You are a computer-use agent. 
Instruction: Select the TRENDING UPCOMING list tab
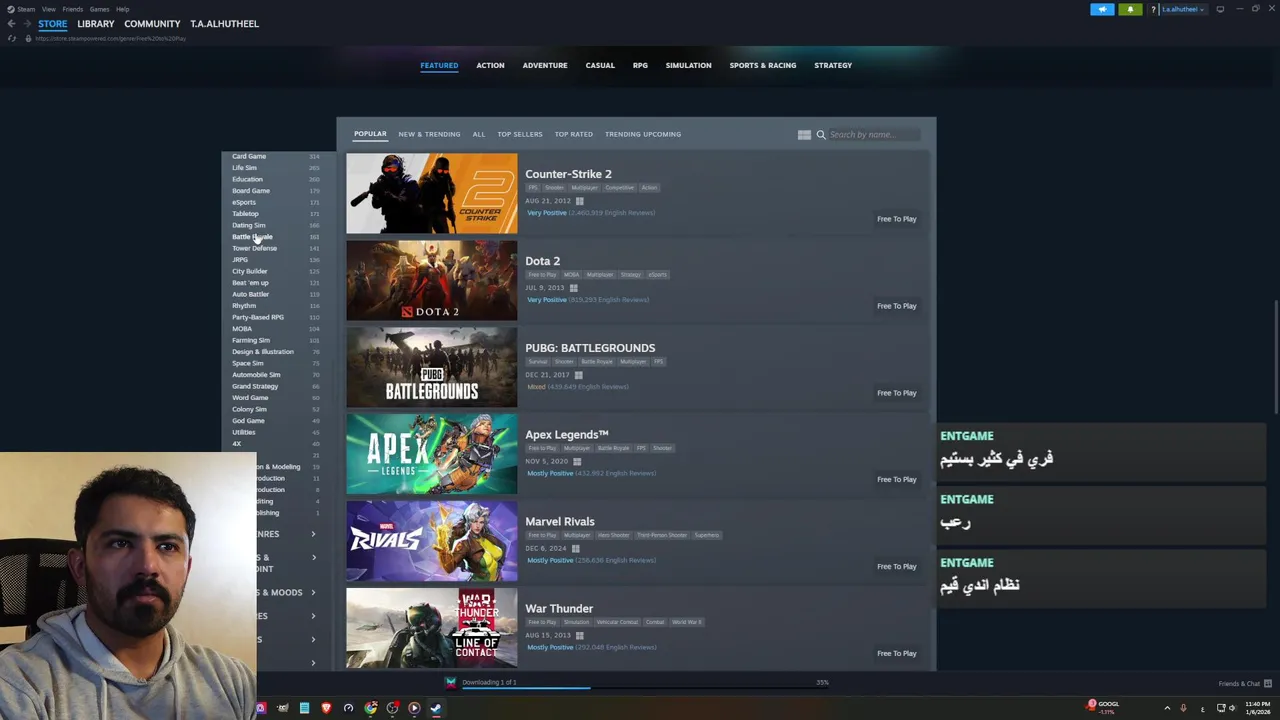(643, 134)
